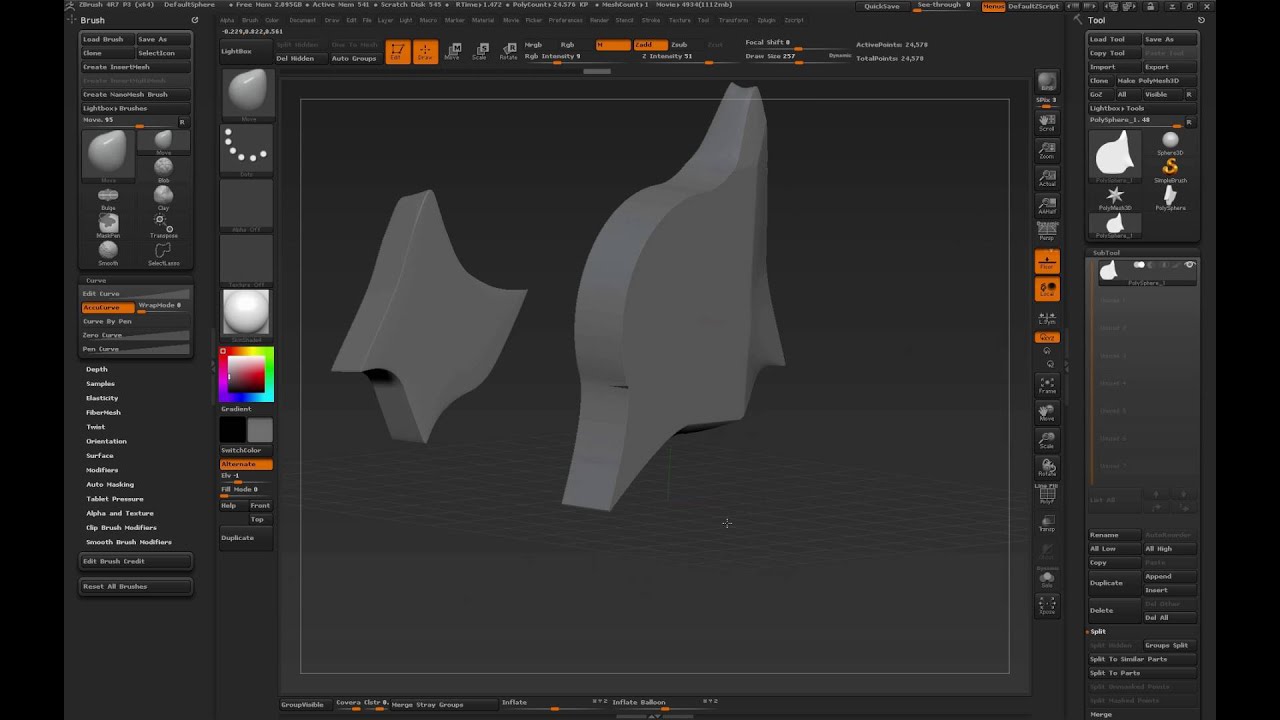
Task: Expand the FiberMesh section
Action: (x=103, y=412)
